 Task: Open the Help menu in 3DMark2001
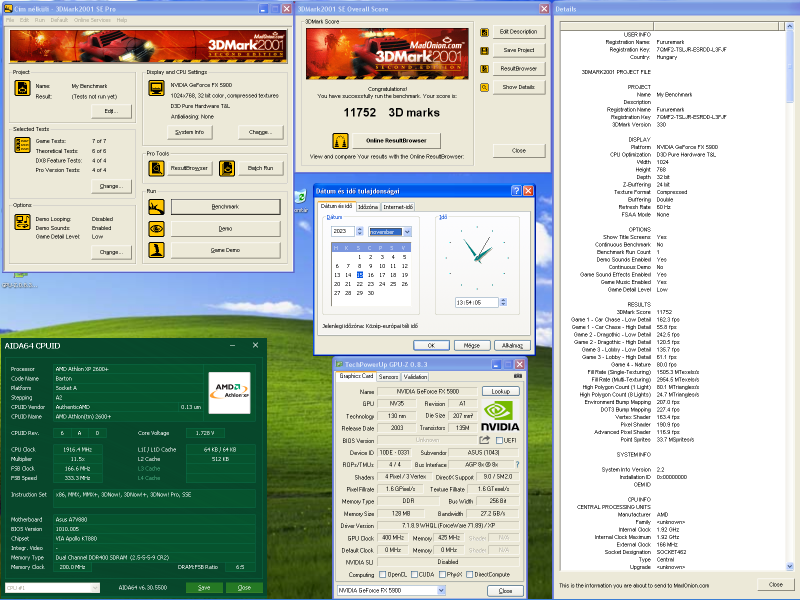pos(122,20)
